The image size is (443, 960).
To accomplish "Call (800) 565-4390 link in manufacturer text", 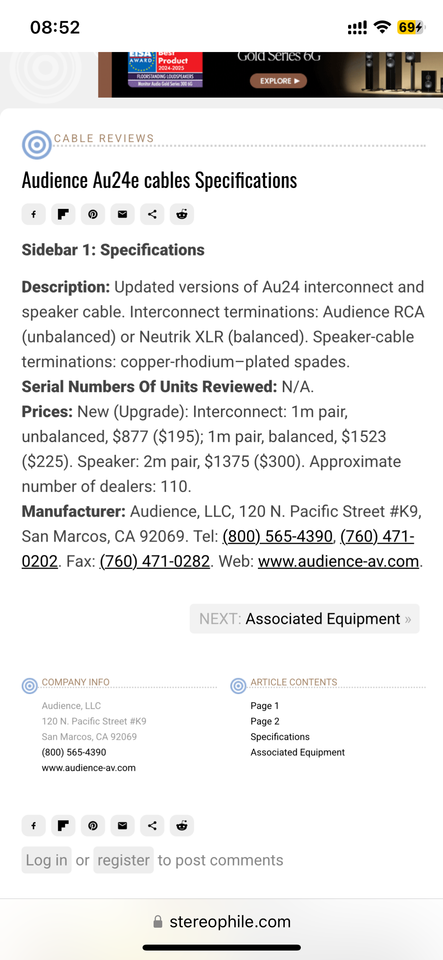I will tap(277, 537).
